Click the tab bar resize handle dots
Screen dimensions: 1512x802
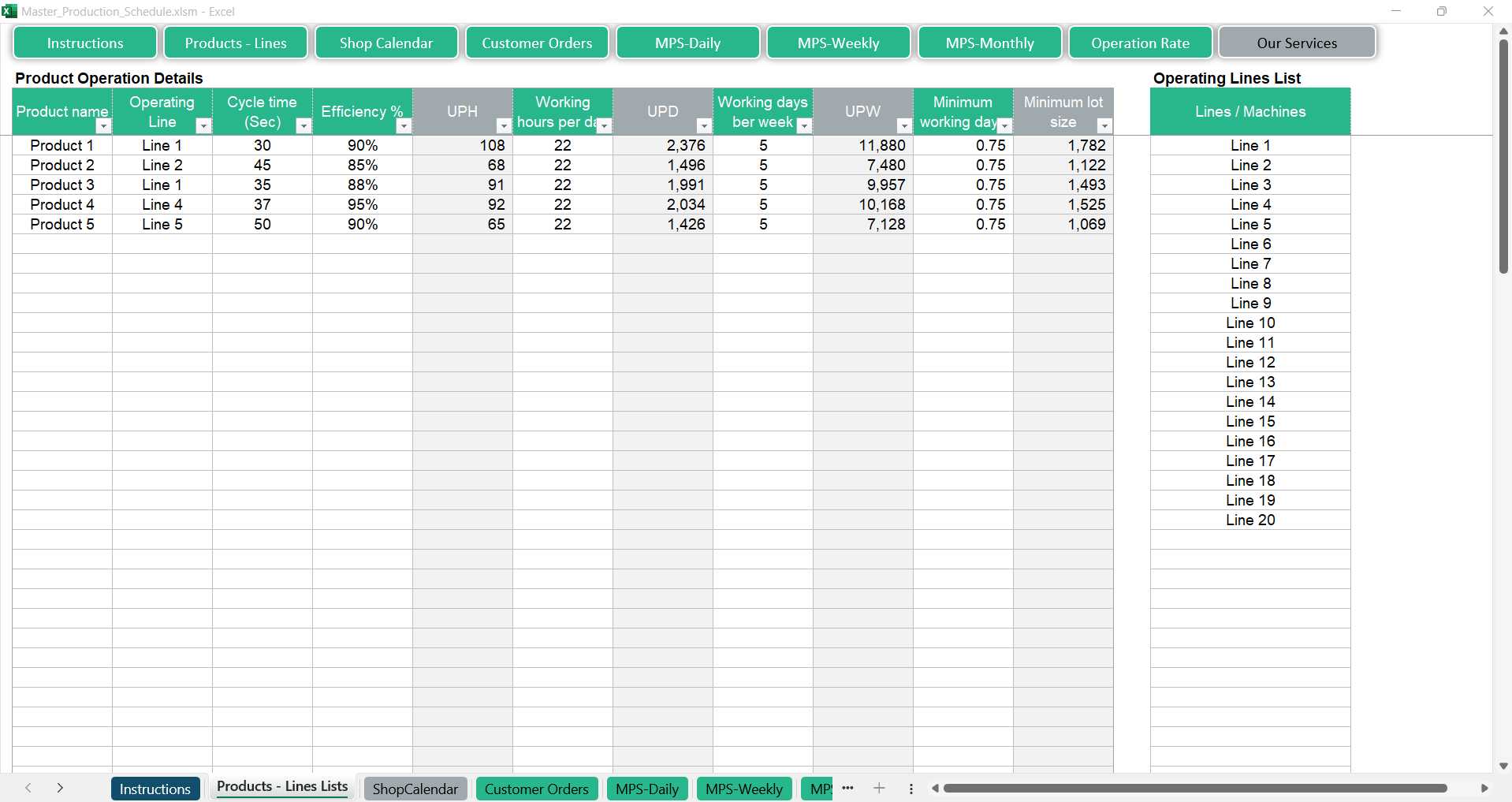(x=911, y=789)
